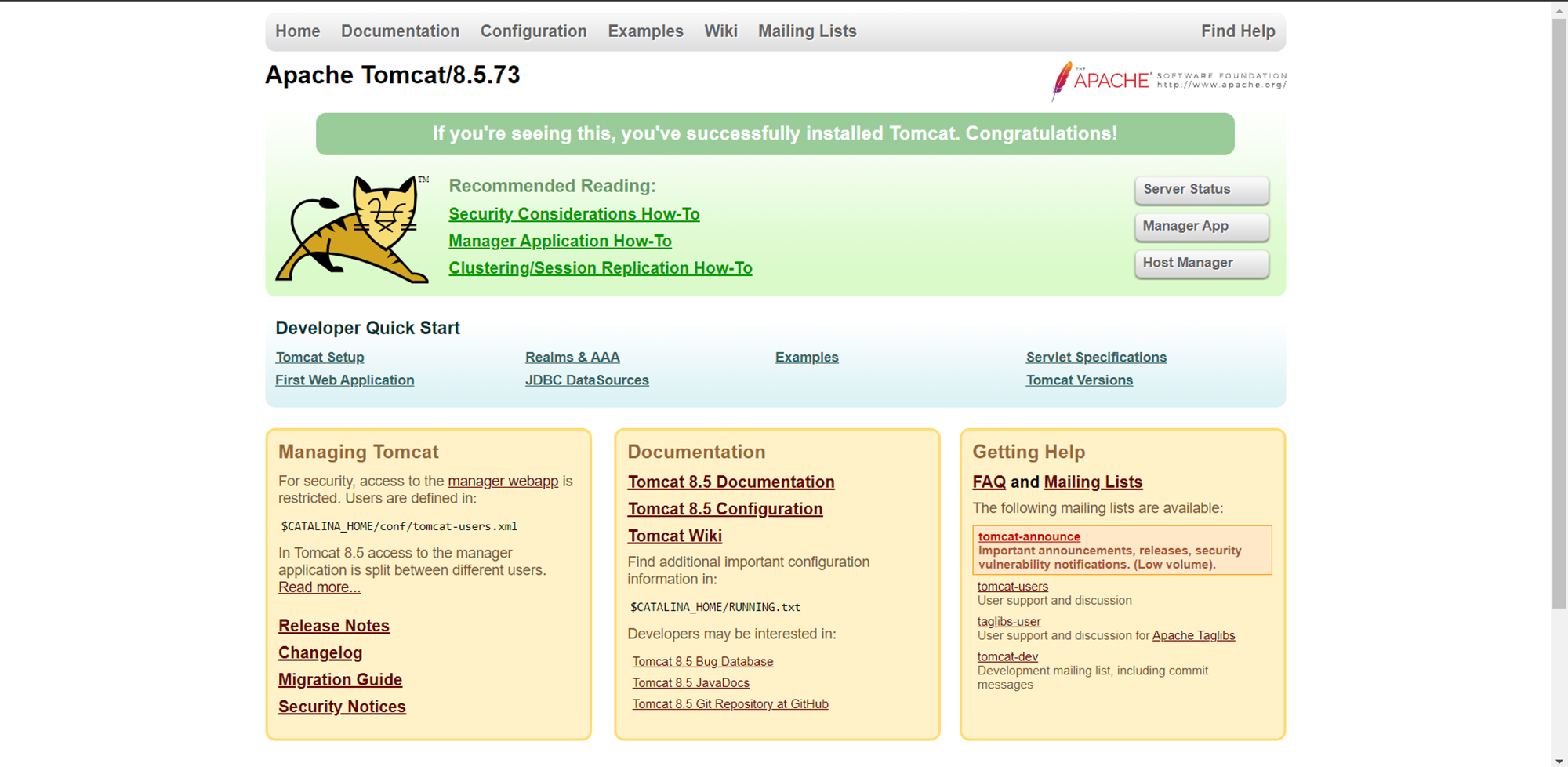Viewport: 1568px width, 767px height.
Task: Open the Migration Guide link
Action: pos(339,680)
